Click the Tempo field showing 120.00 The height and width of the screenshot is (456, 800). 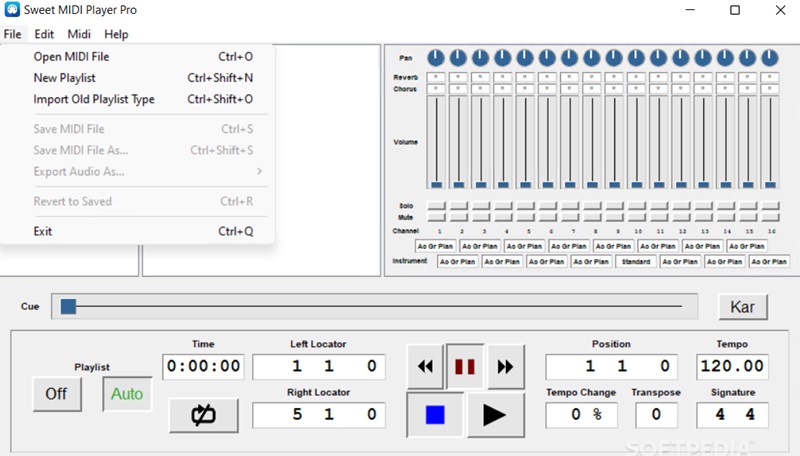coord(732,366)
